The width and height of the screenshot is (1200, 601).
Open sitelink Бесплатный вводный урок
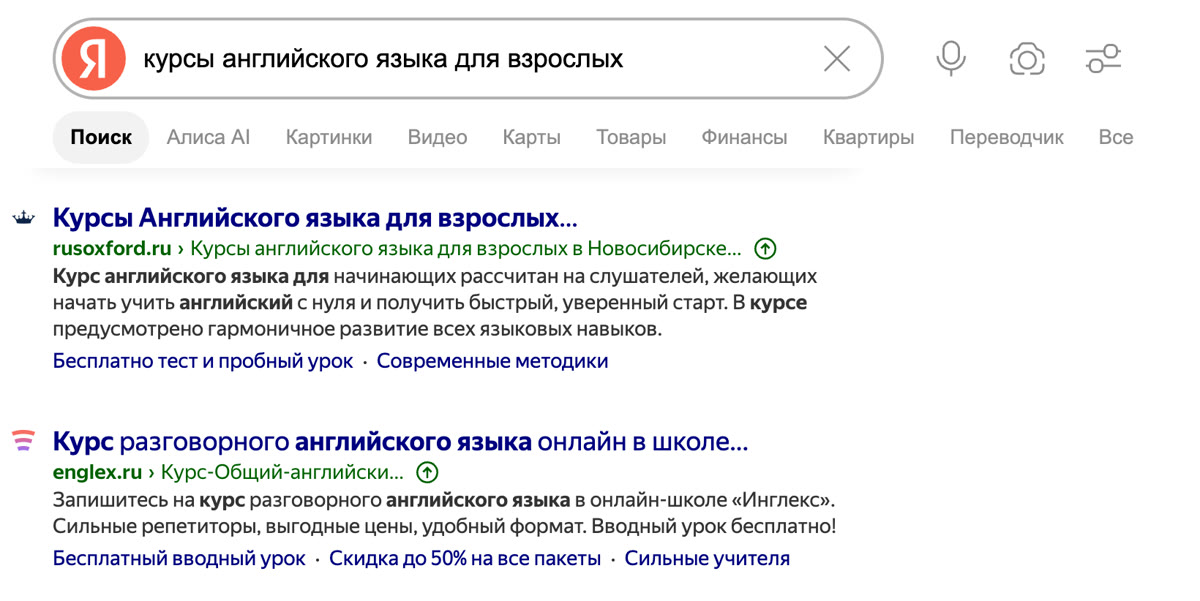[179, 559]
